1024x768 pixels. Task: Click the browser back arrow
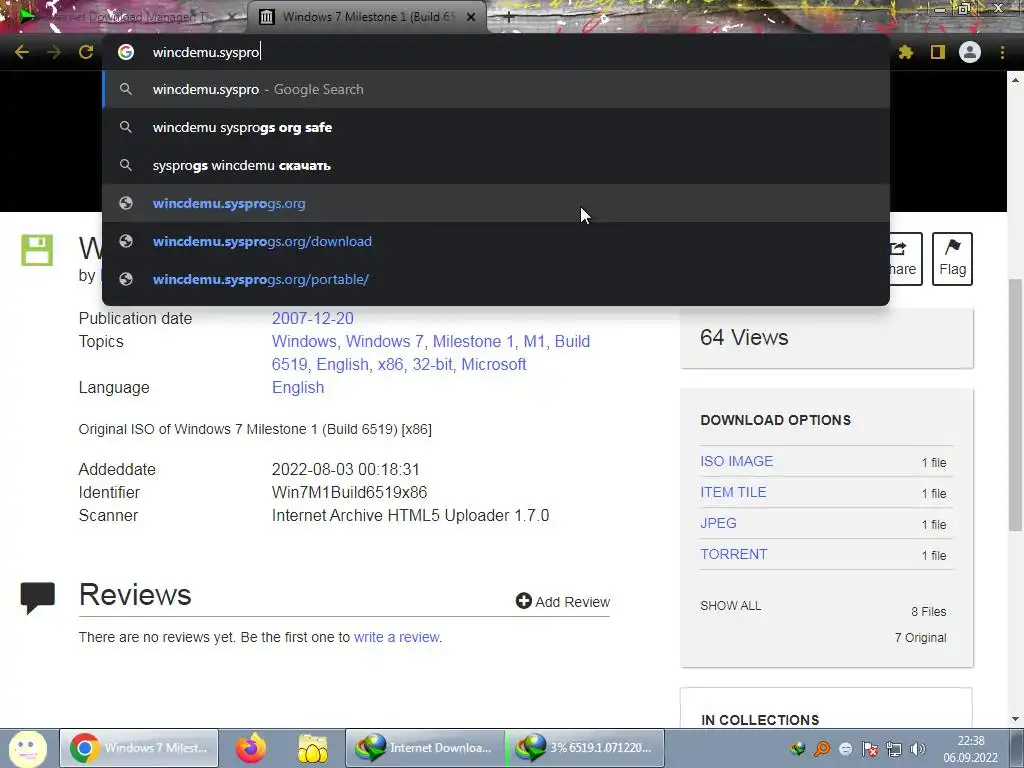click(22, 52)
